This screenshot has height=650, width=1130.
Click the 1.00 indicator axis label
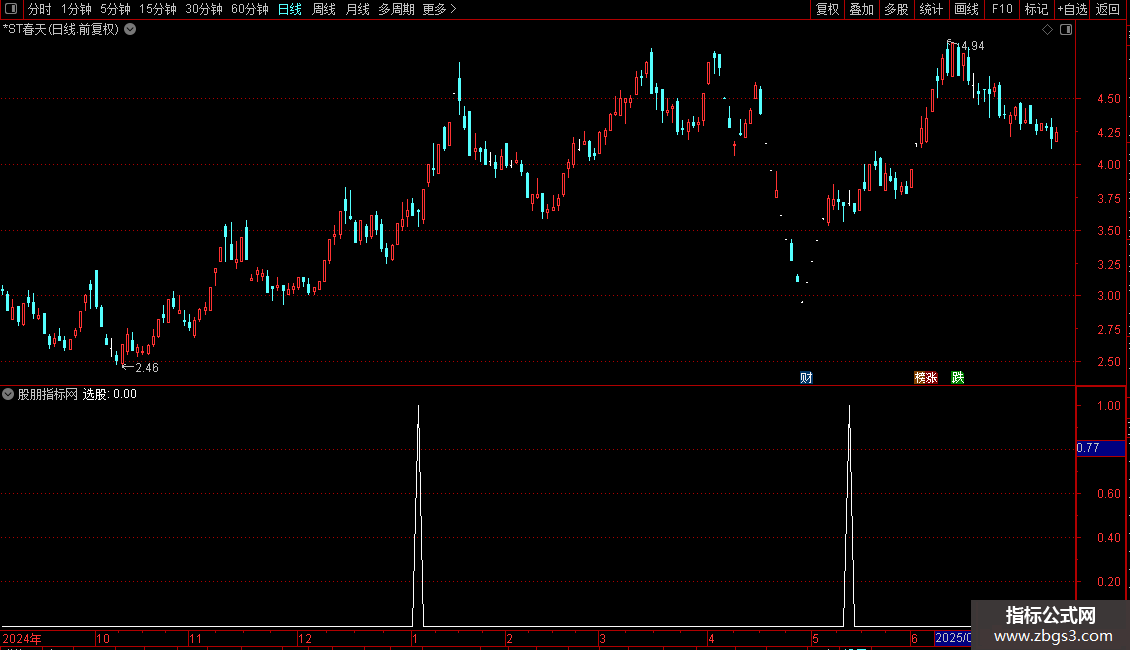(x=1108, y=406)
